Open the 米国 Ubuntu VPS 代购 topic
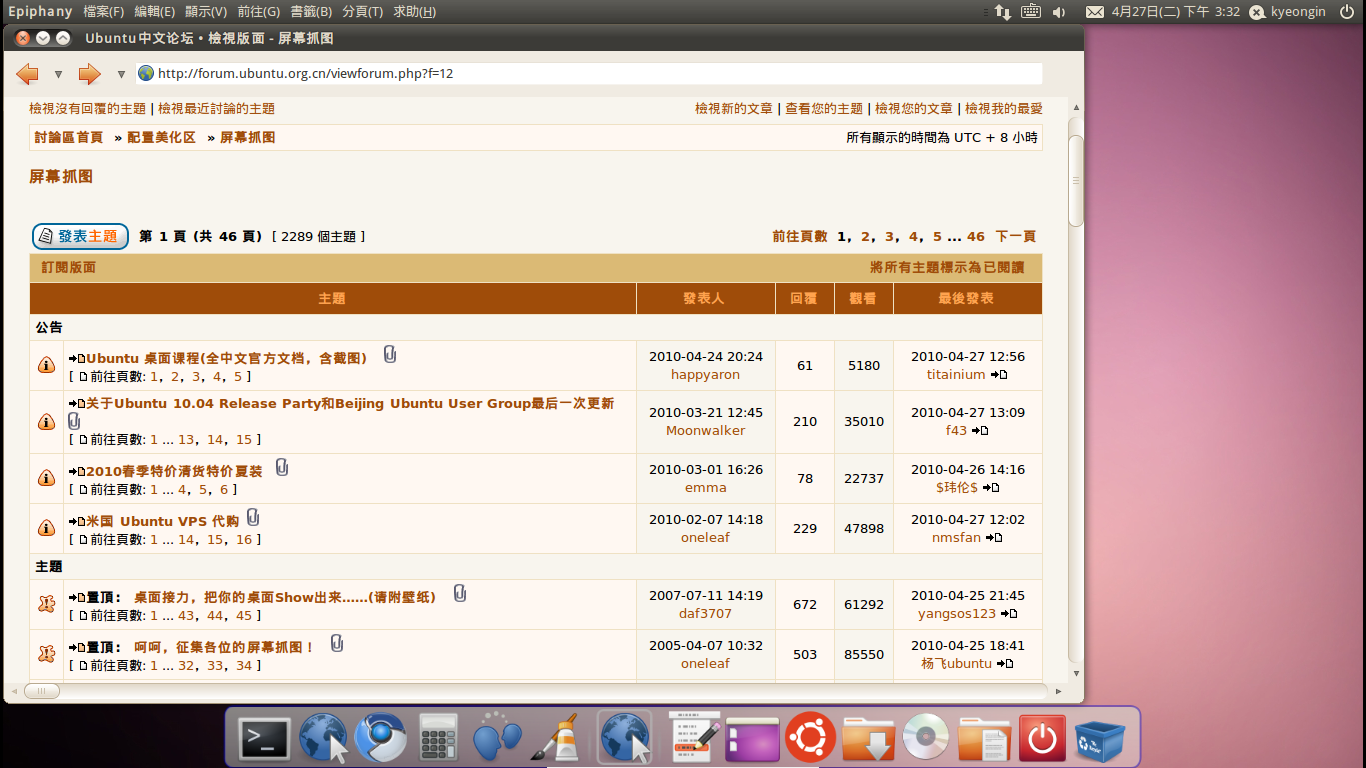 click(162, 521)
